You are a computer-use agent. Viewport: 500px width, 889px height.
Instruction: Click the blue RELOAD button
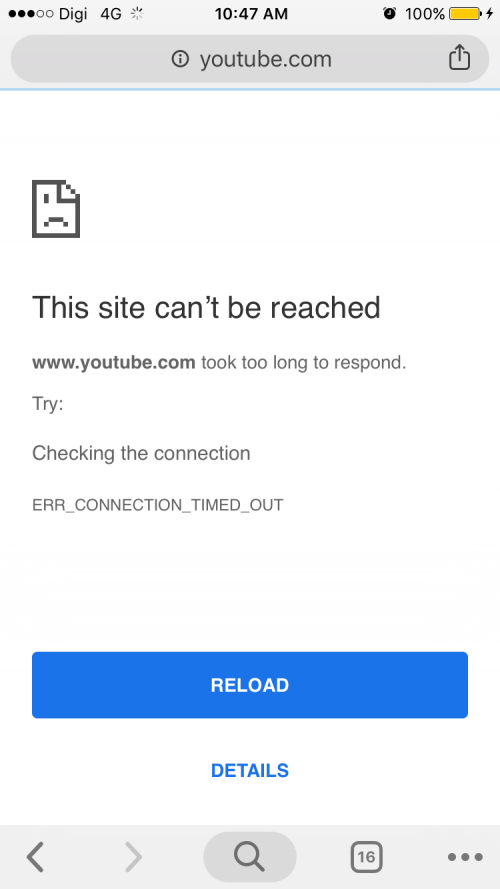[250, 685]
